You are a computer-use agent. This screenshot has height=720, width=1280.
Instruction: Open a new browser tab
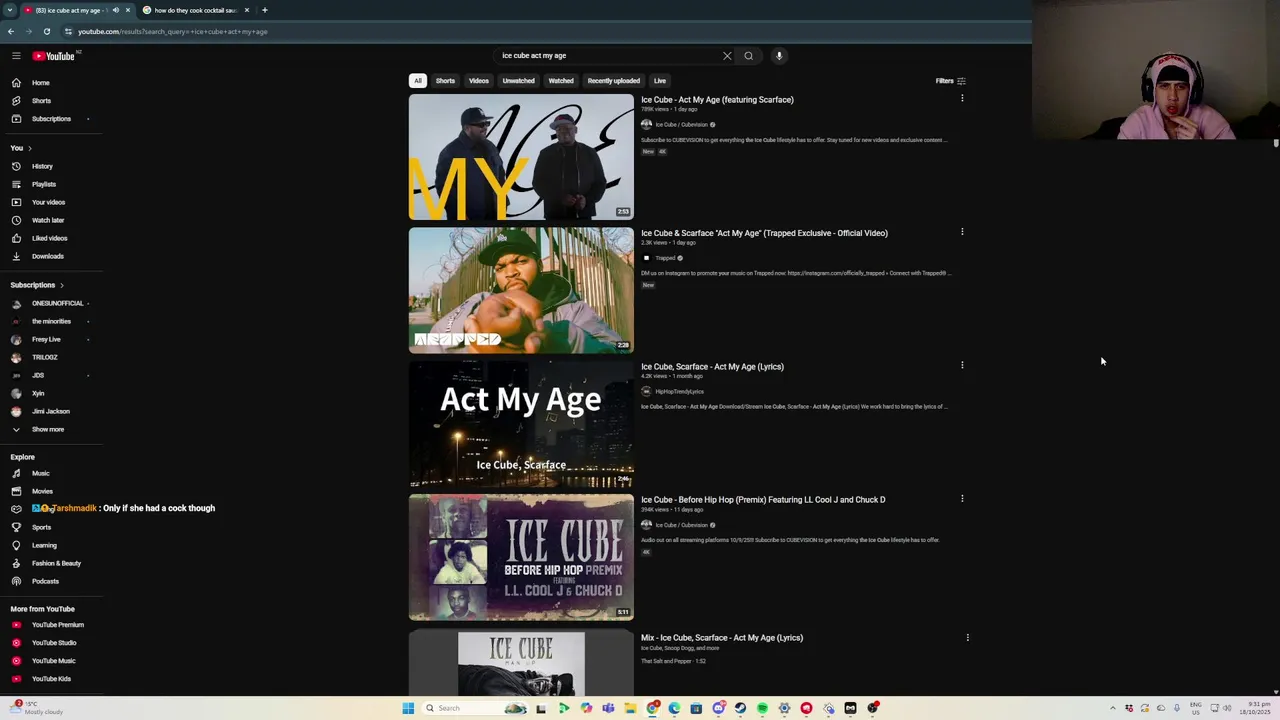(x=264, y=10)
